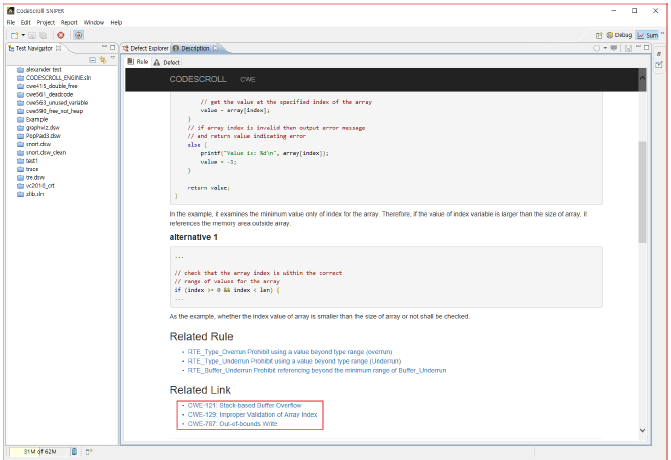Collapse all in the Test Navigator
This screenshot has width=671, height=460.
(x=92, y=60)
